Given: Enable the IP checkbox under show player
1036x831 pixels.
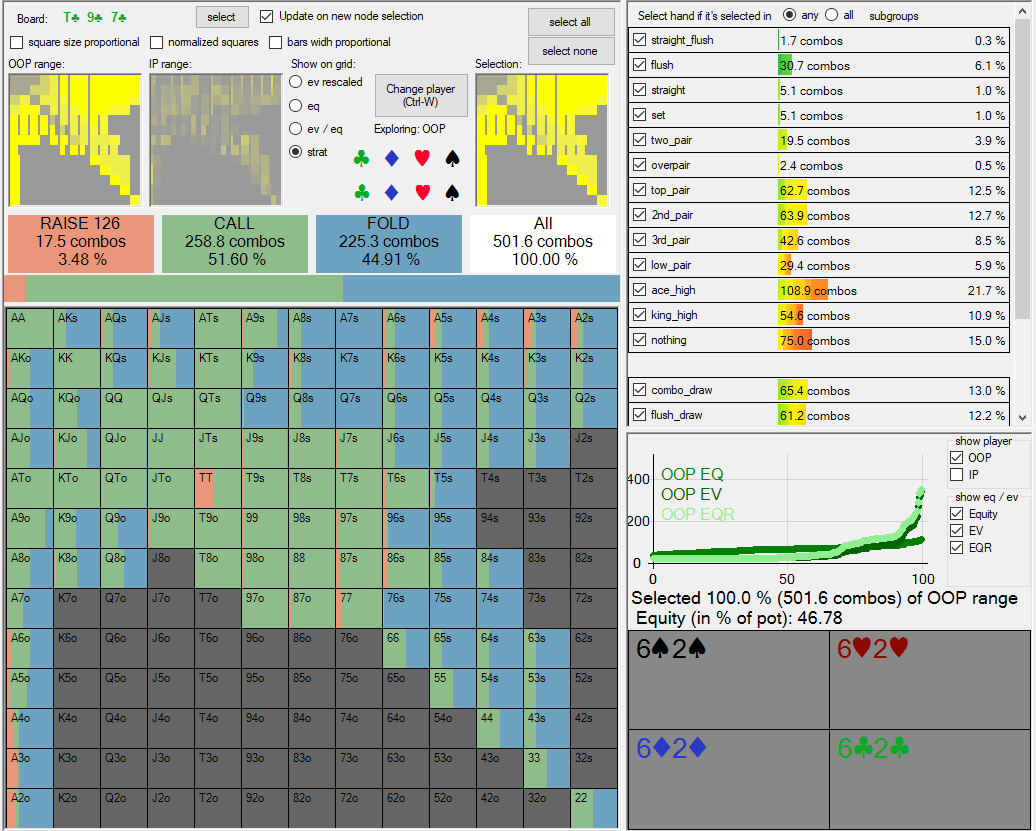Looking at the screenshot, I should (x=958, y=474).
